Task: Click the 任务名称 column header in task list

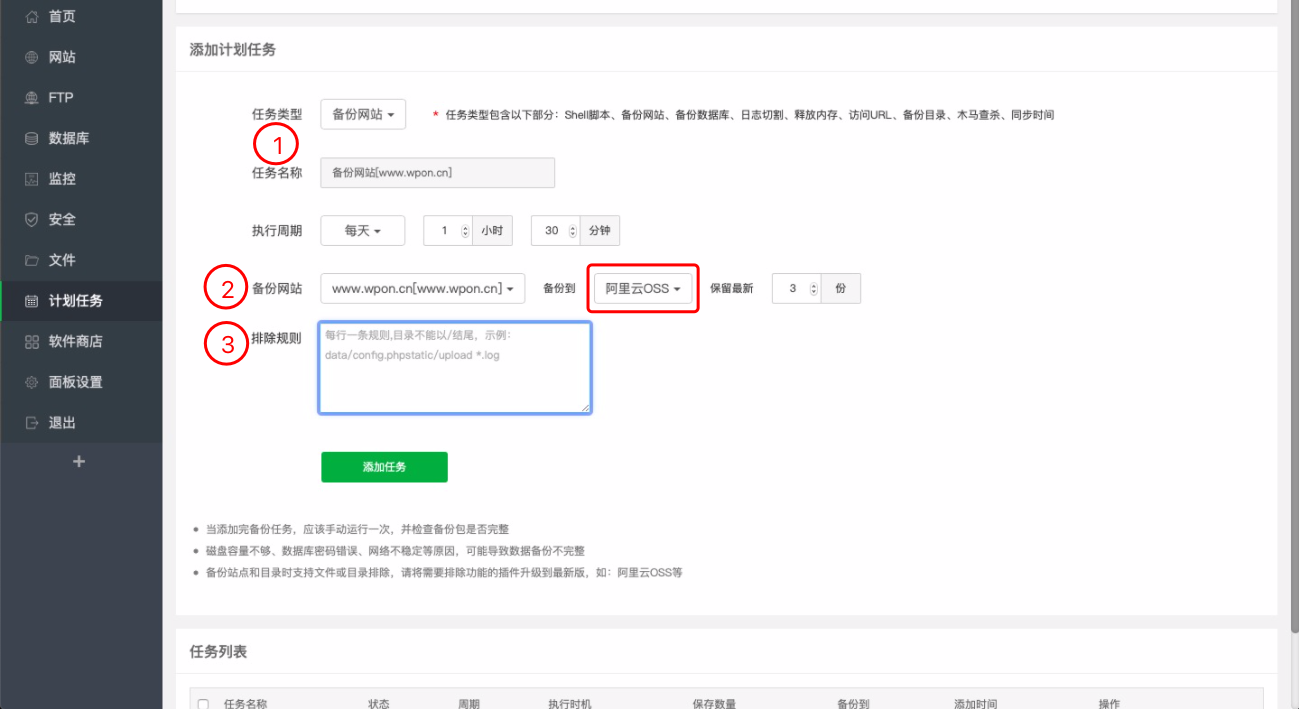Action: tap(245, 704)
